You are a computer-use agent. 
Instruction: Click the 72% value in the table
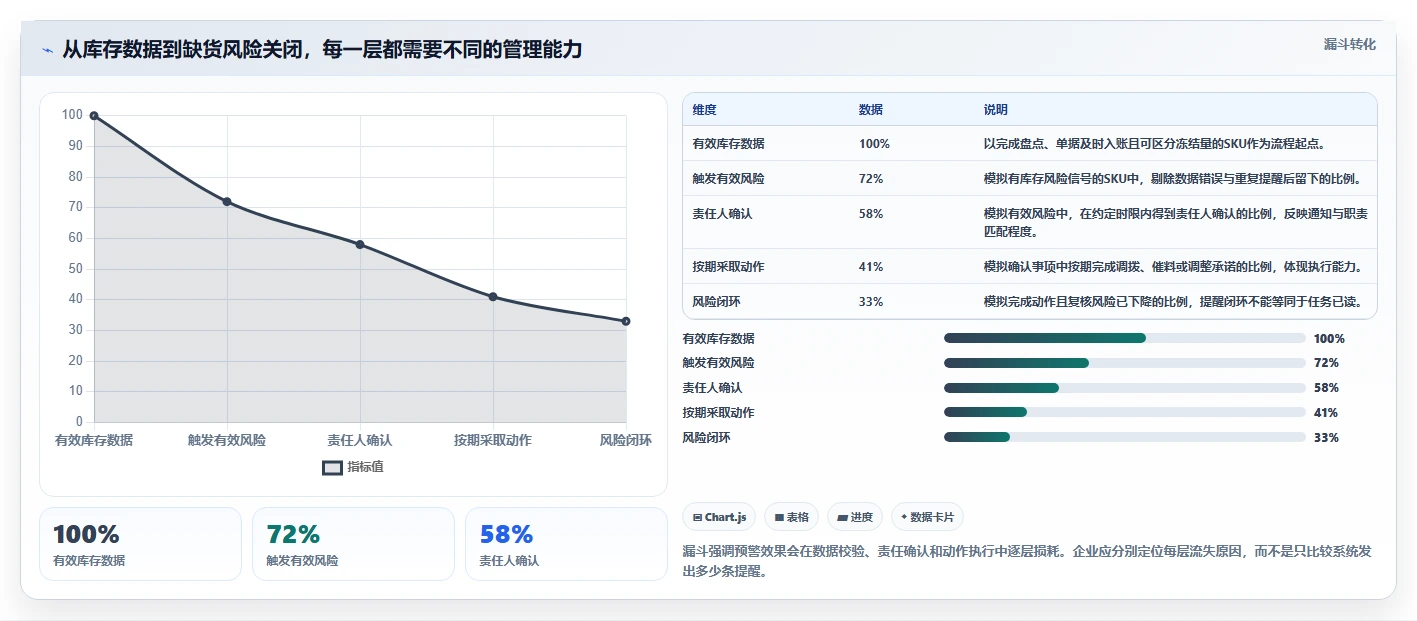pyautogui.click(x=871, y=179)
